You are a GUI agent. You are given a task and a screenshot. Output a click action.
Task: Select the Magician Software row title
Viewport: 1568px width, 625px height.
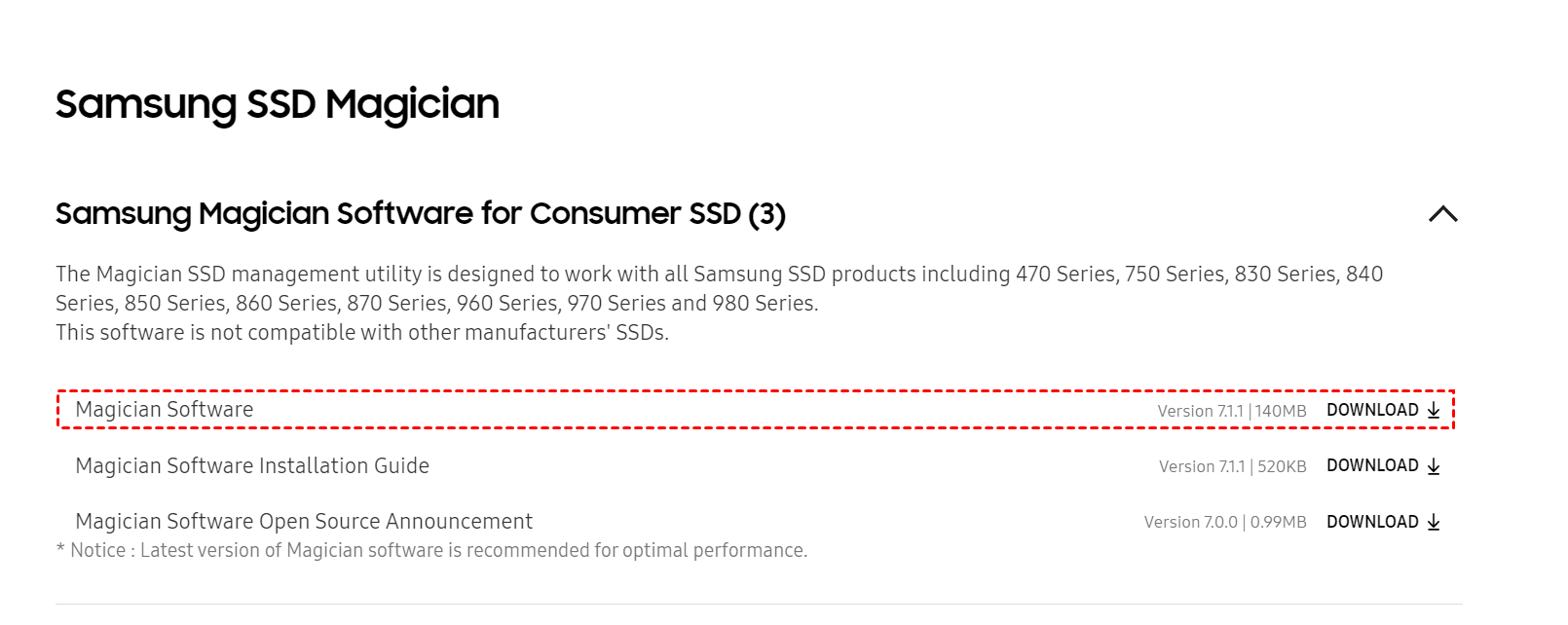[x=164, y=410]
